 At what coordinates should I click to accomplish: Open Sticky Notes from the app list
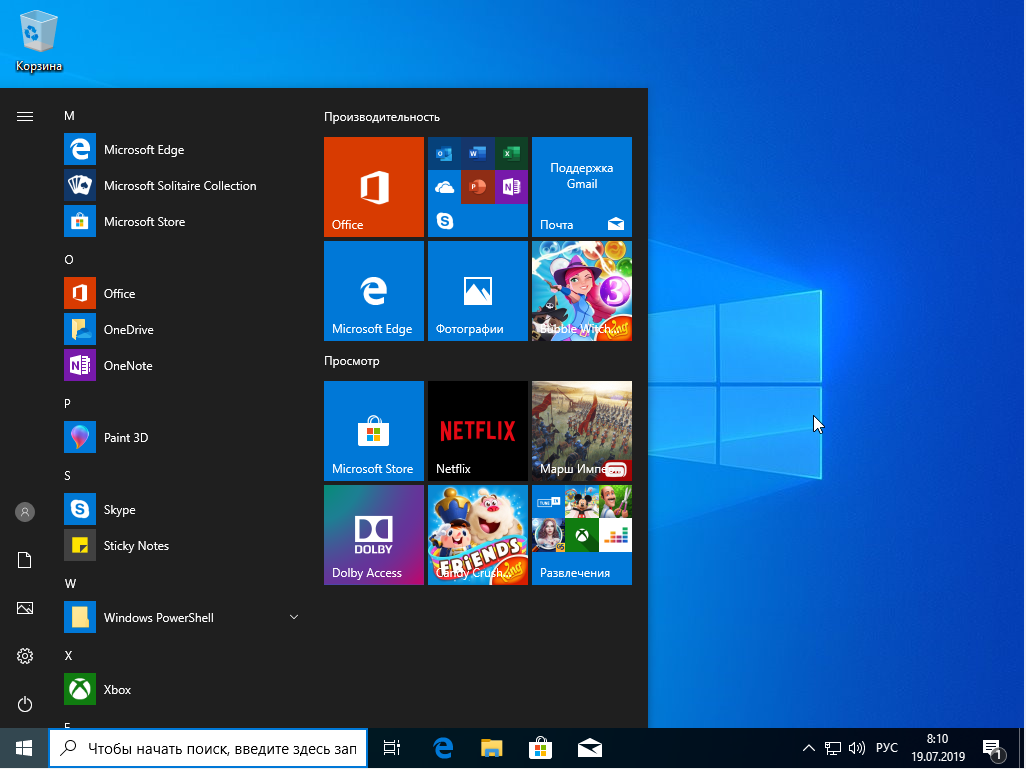pos(182,546)
